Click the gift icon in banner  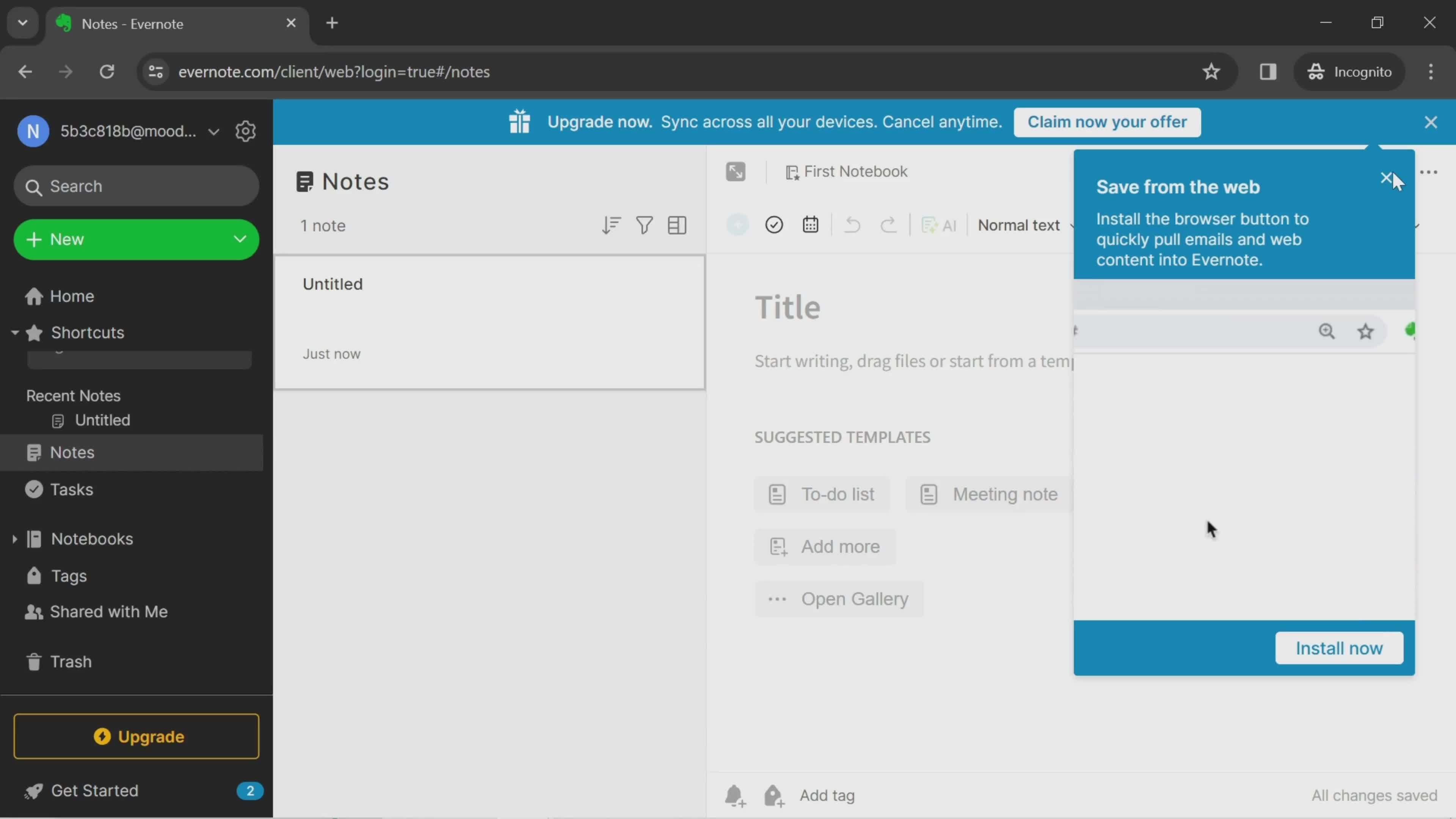[519, 121]
